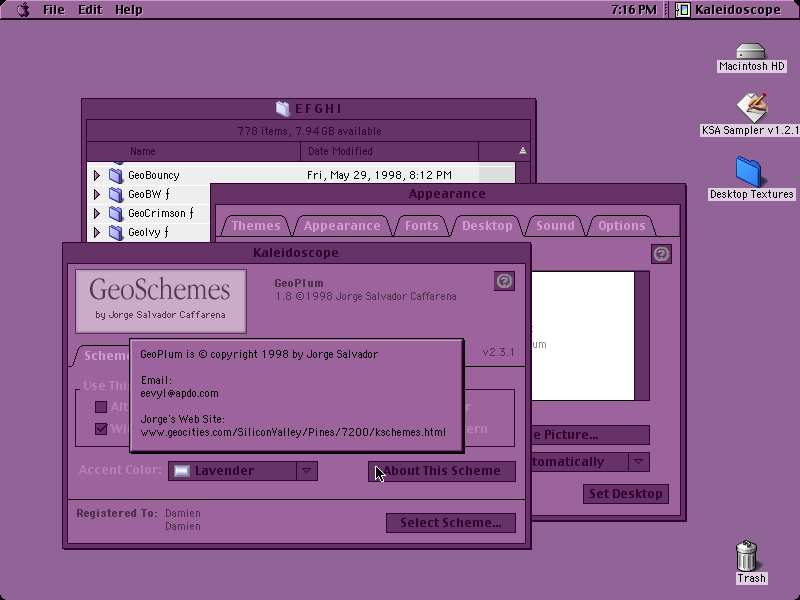Select the GeoBW ƒ folder icon
Viewport: 800px width, 600px height.
[116, 194]
